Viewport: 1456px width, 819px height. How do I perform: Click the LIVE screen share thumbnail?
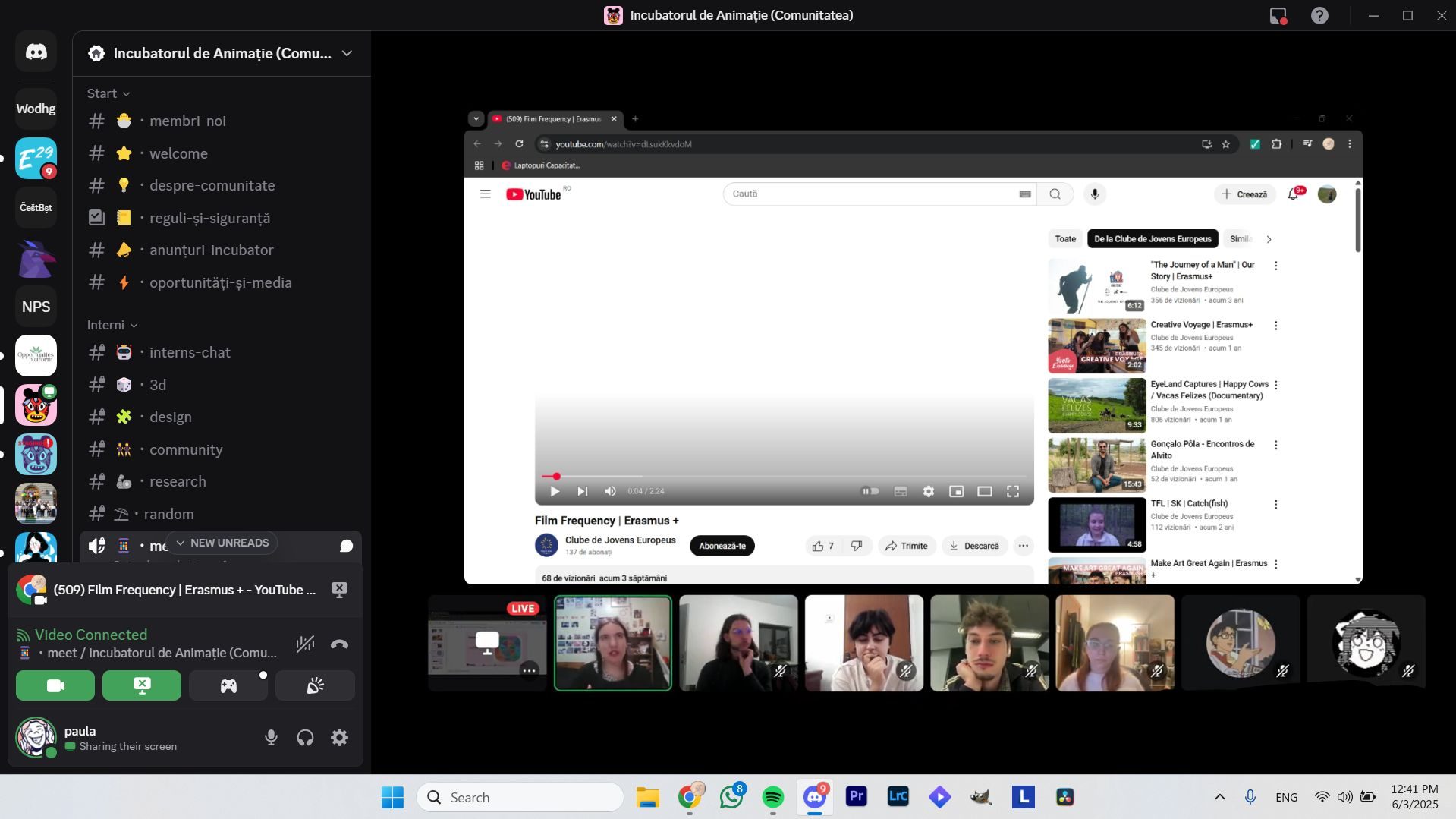click(487, 642)
